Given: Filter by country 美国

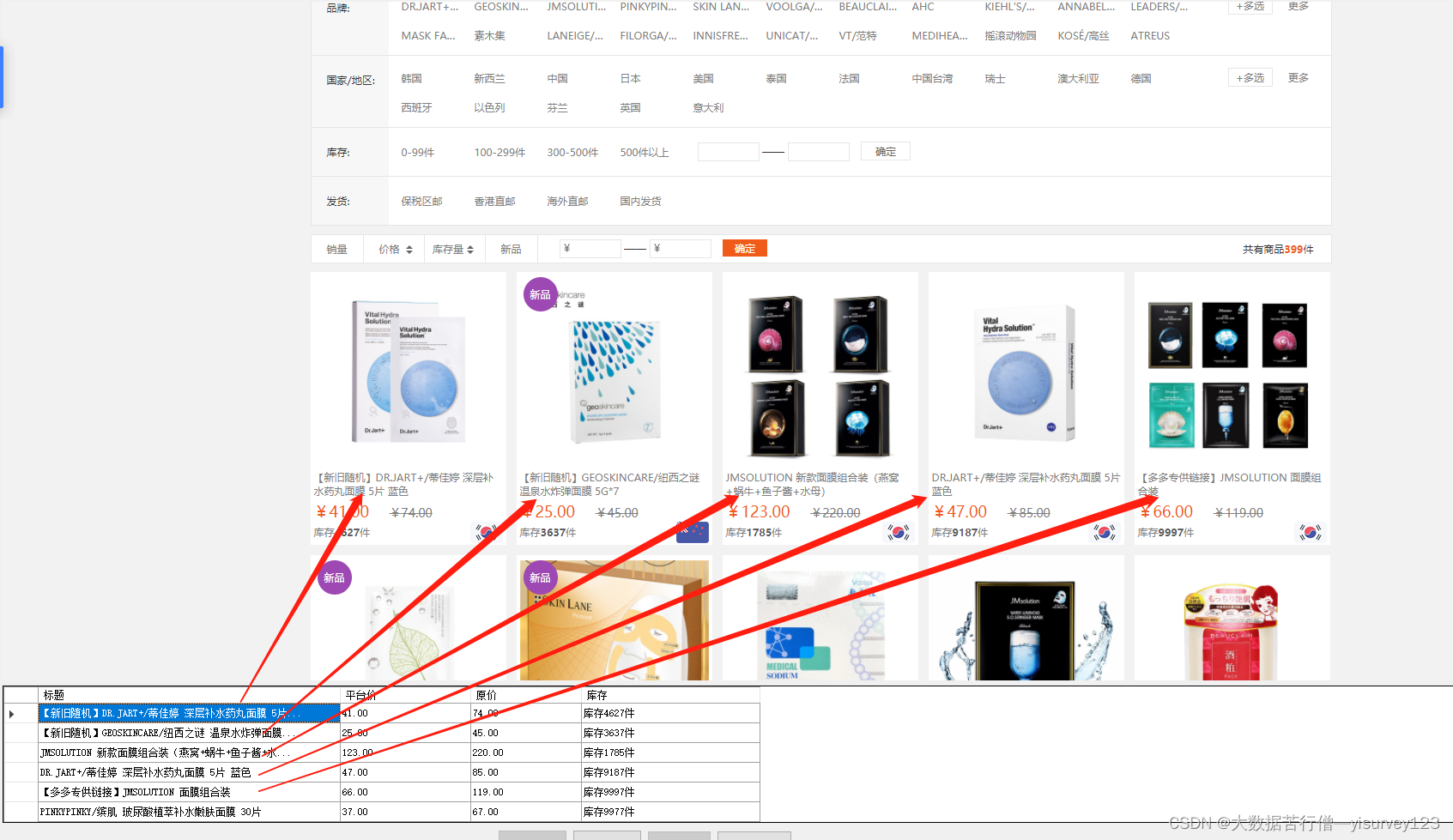Looking at the screenshot, I should [704, 79].
